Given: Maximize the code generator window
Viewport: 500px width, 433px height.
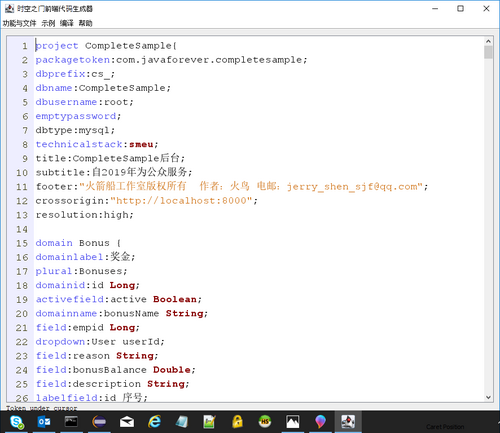Looking at the screenshot, I should pyautogui.click(x=460, y=9).
